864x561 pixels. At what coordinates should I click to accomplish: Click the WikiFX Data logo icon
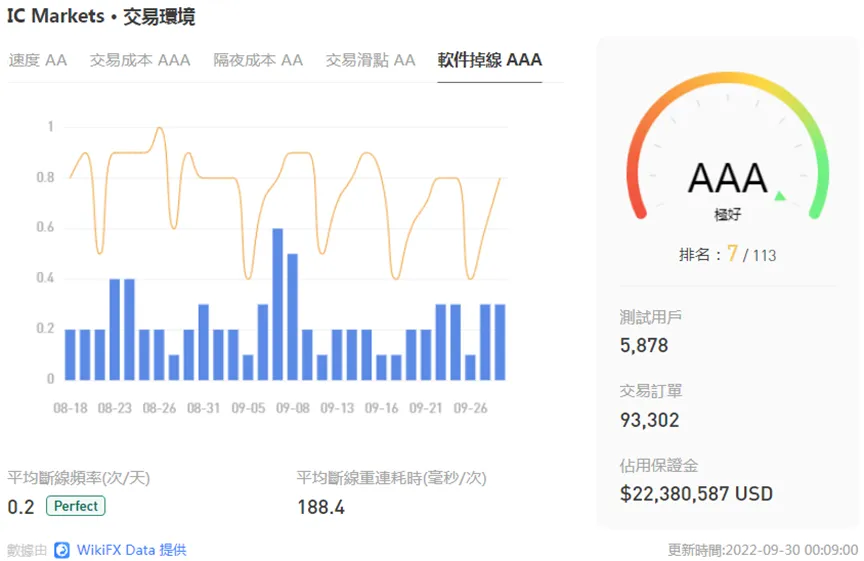[62, 550]
